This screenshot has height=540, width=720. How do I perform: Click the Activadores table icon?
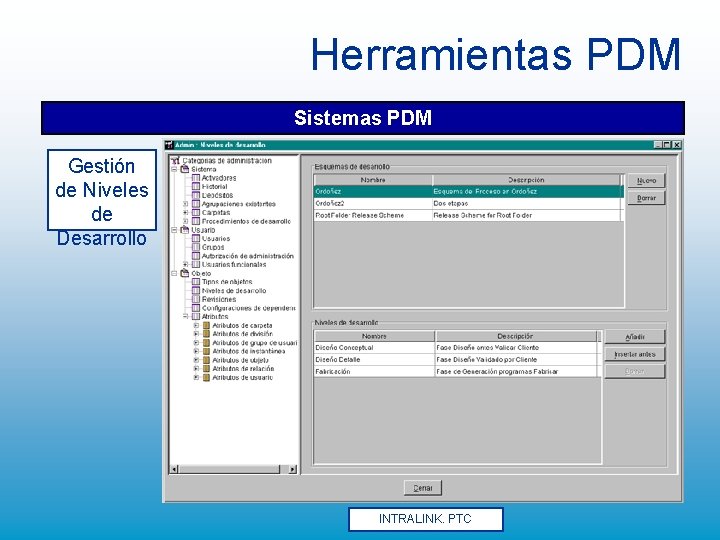tap(196, 178)
